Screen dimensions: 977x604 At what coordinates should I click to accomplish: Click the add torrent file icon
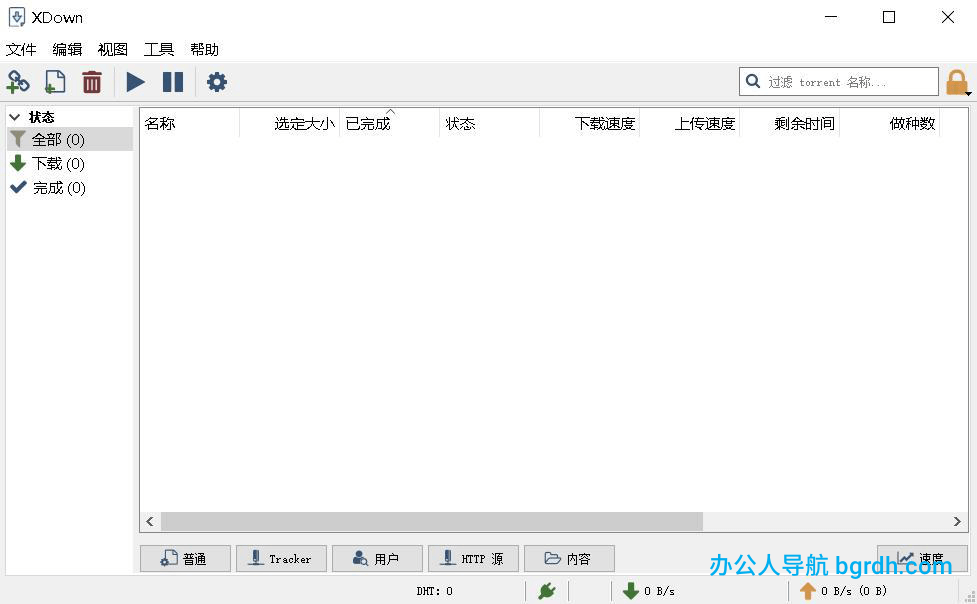click(x=55, y=82)
